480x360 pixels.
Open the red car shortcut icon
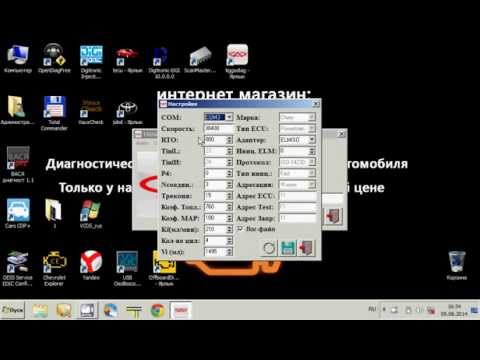(x=127, y=60)
